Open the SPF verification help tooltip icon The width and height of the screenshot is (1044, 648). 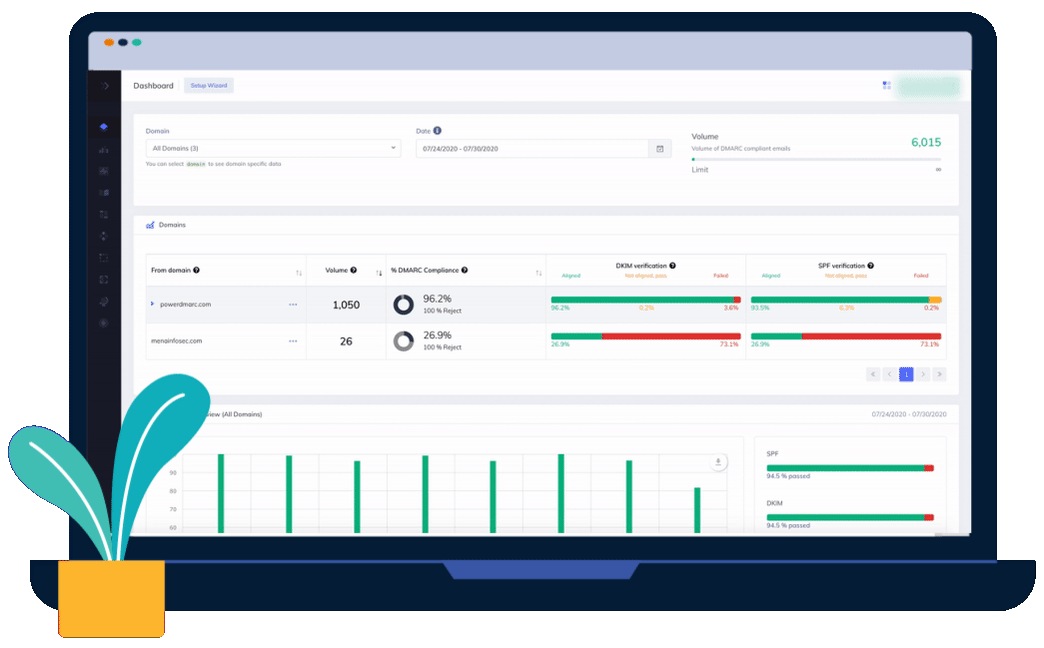click(x=871, y=263)
